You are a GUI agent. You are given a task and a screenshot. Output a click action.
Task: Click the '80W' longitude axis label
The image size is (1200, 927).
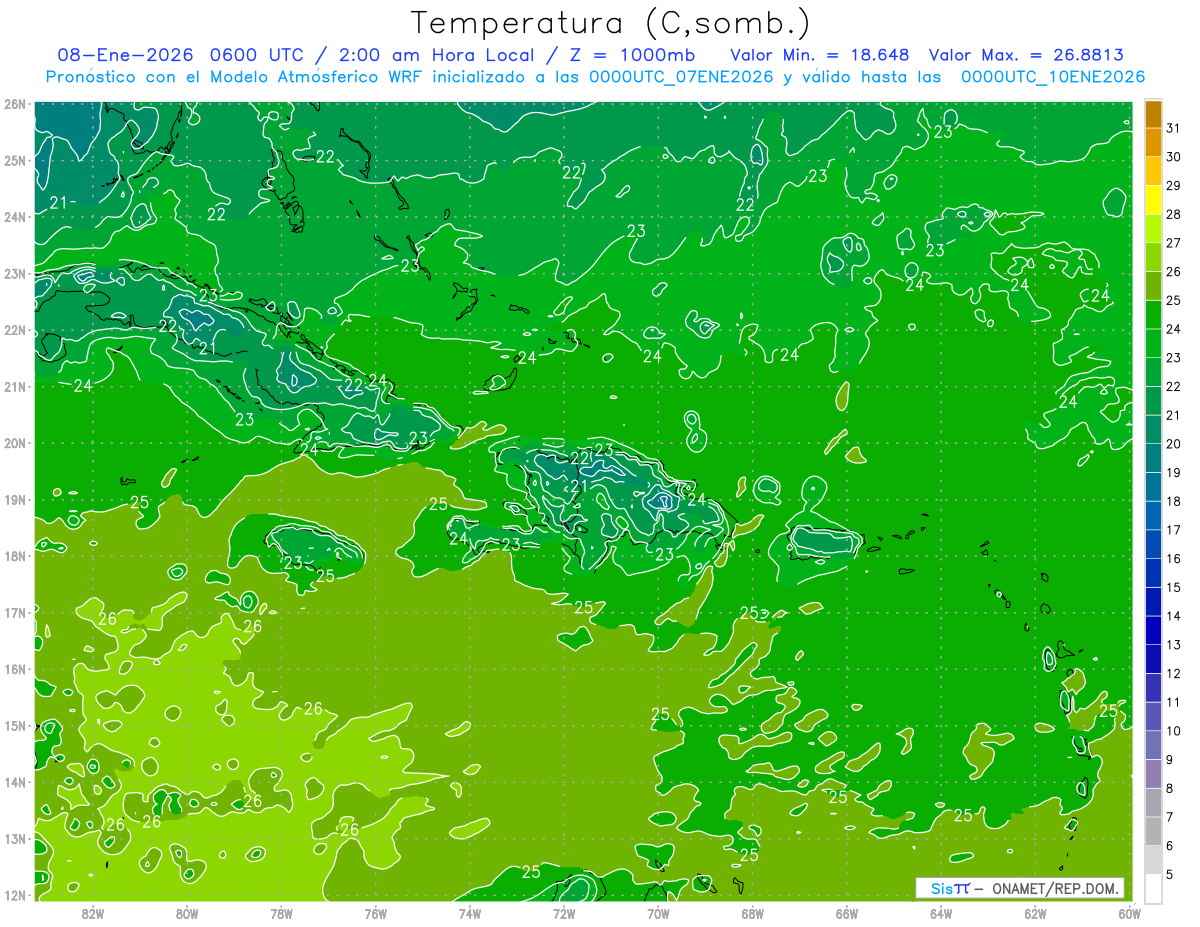(187, 912)
